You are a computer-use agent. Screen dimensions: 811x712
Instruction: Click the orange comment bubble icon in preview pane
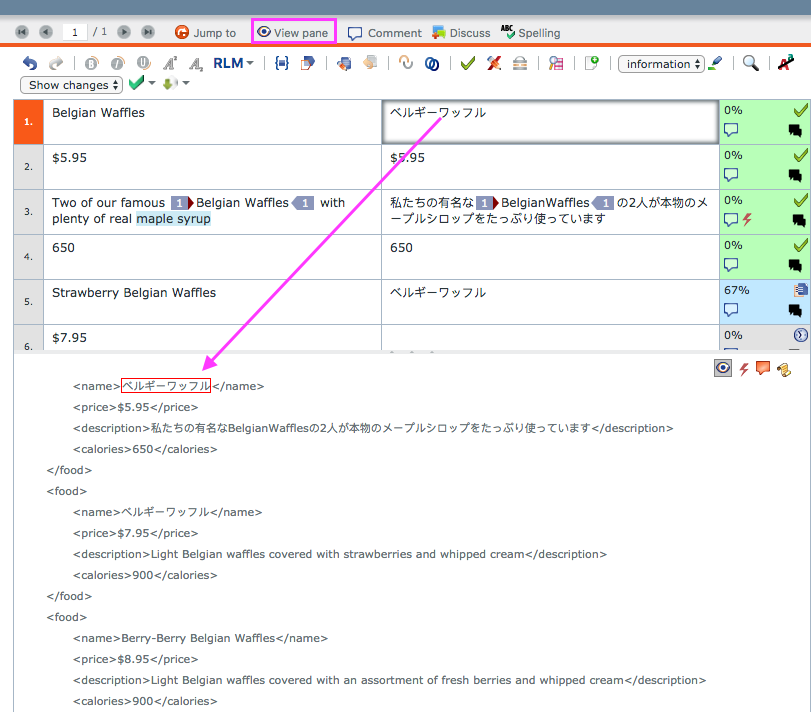[x=763, y=368]
